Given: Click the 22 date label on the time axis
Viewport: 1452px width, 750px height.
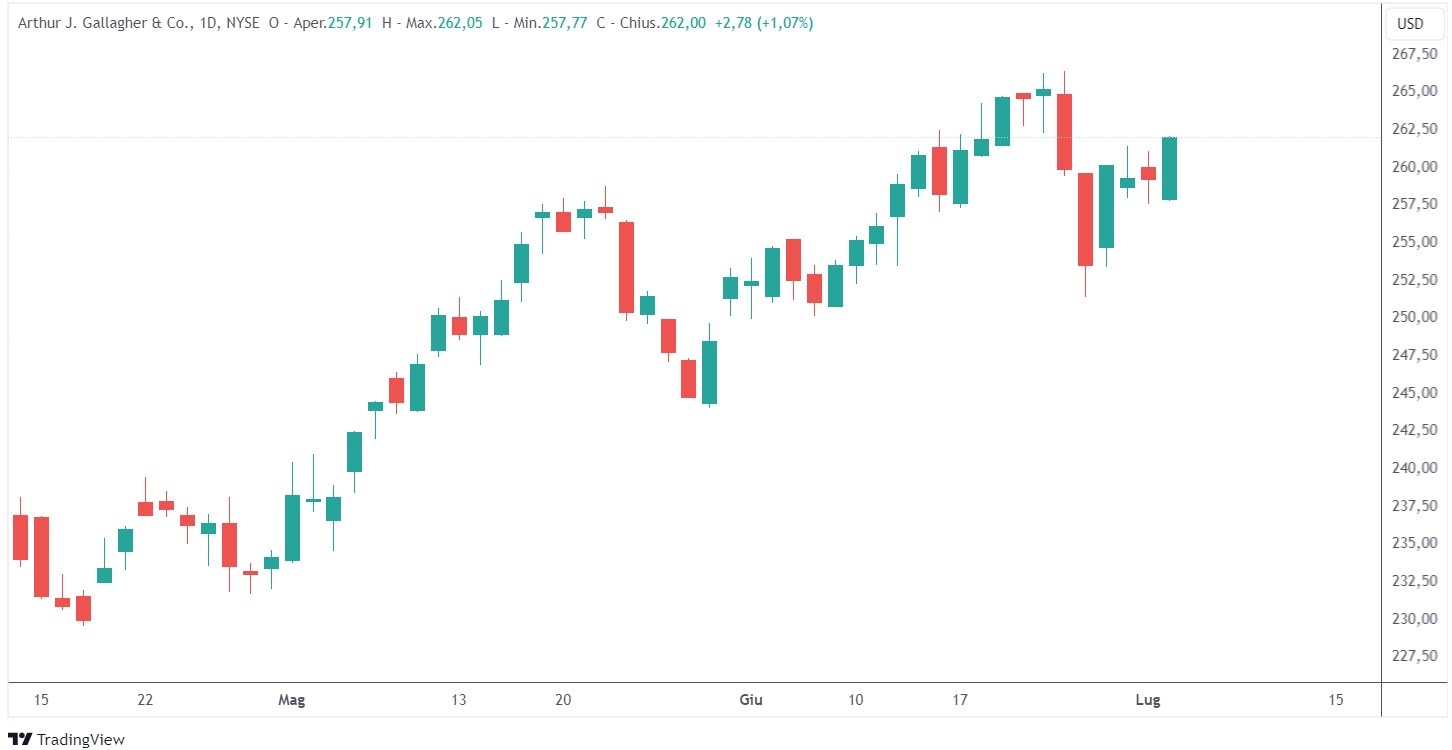Looking at the screenshot, I should click(145, 700).
